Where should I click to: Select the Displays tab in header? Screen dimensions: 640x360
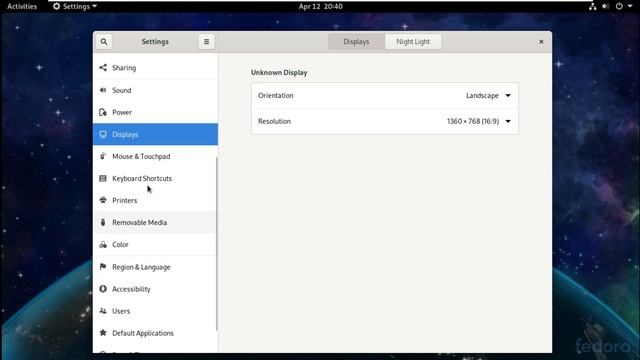tap(356, 42)
